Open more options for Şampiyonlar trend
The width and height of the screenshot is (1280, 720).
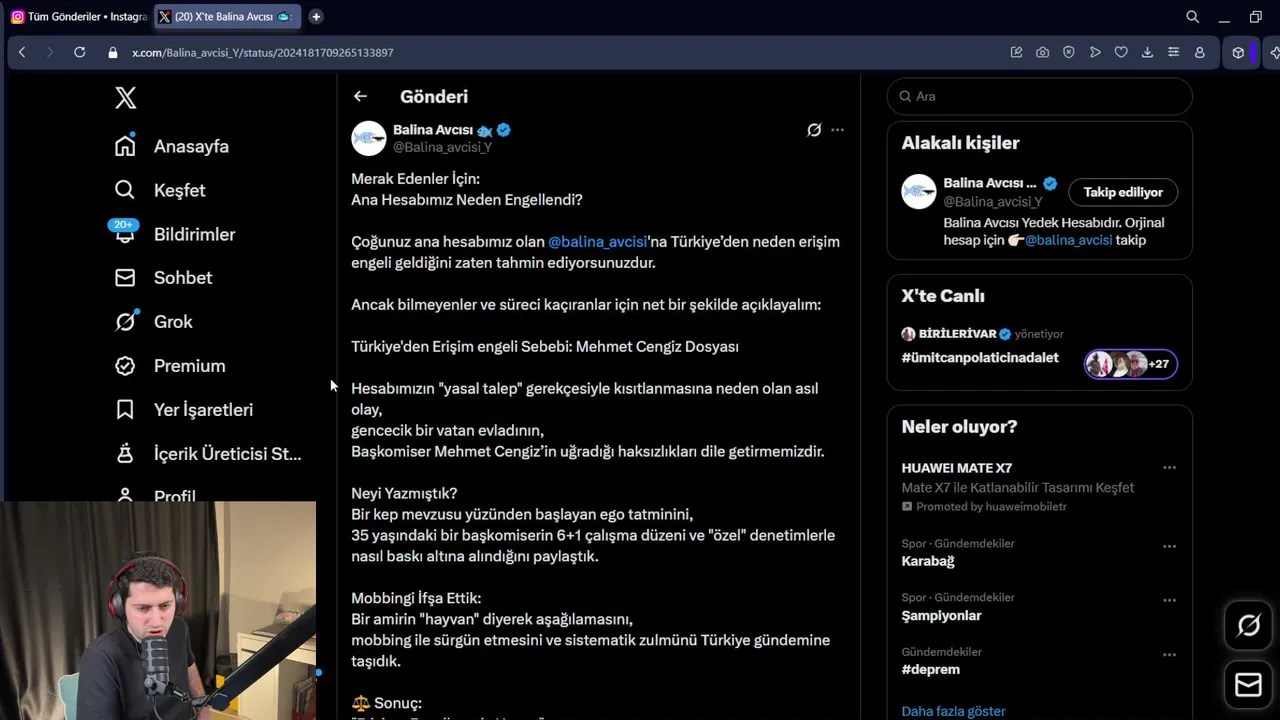pos(1169,601)
